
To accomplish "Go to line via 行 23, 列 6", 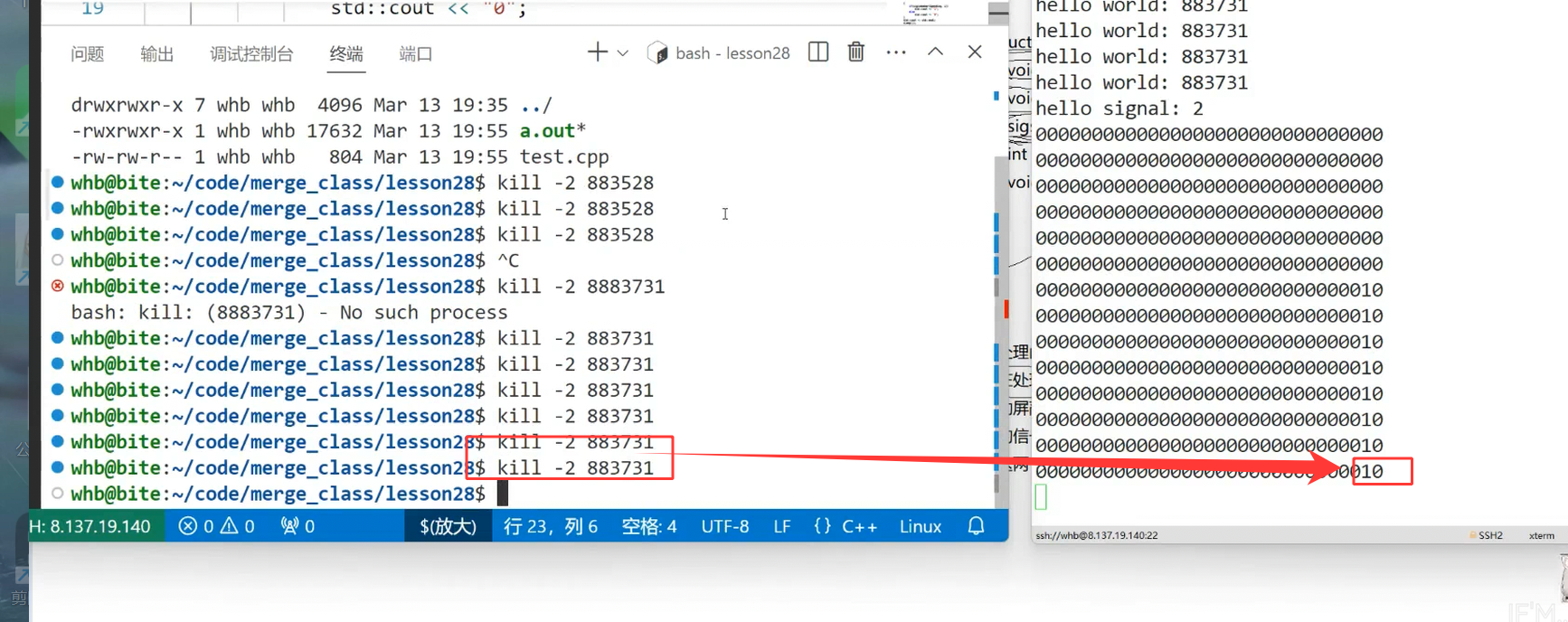I will pos(551,526).
